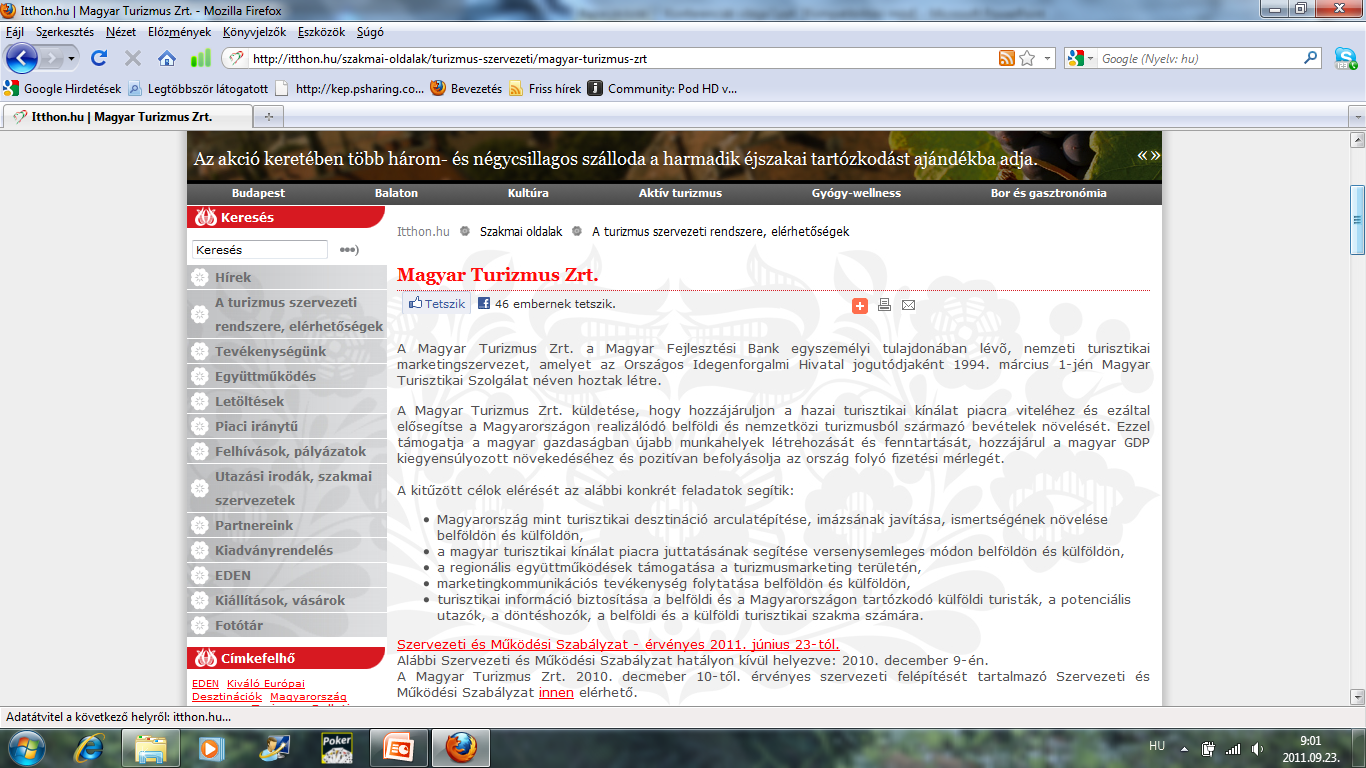Open the media player taskbar icon
This screenshot has width=1366, height=768.
click(212, 747)
